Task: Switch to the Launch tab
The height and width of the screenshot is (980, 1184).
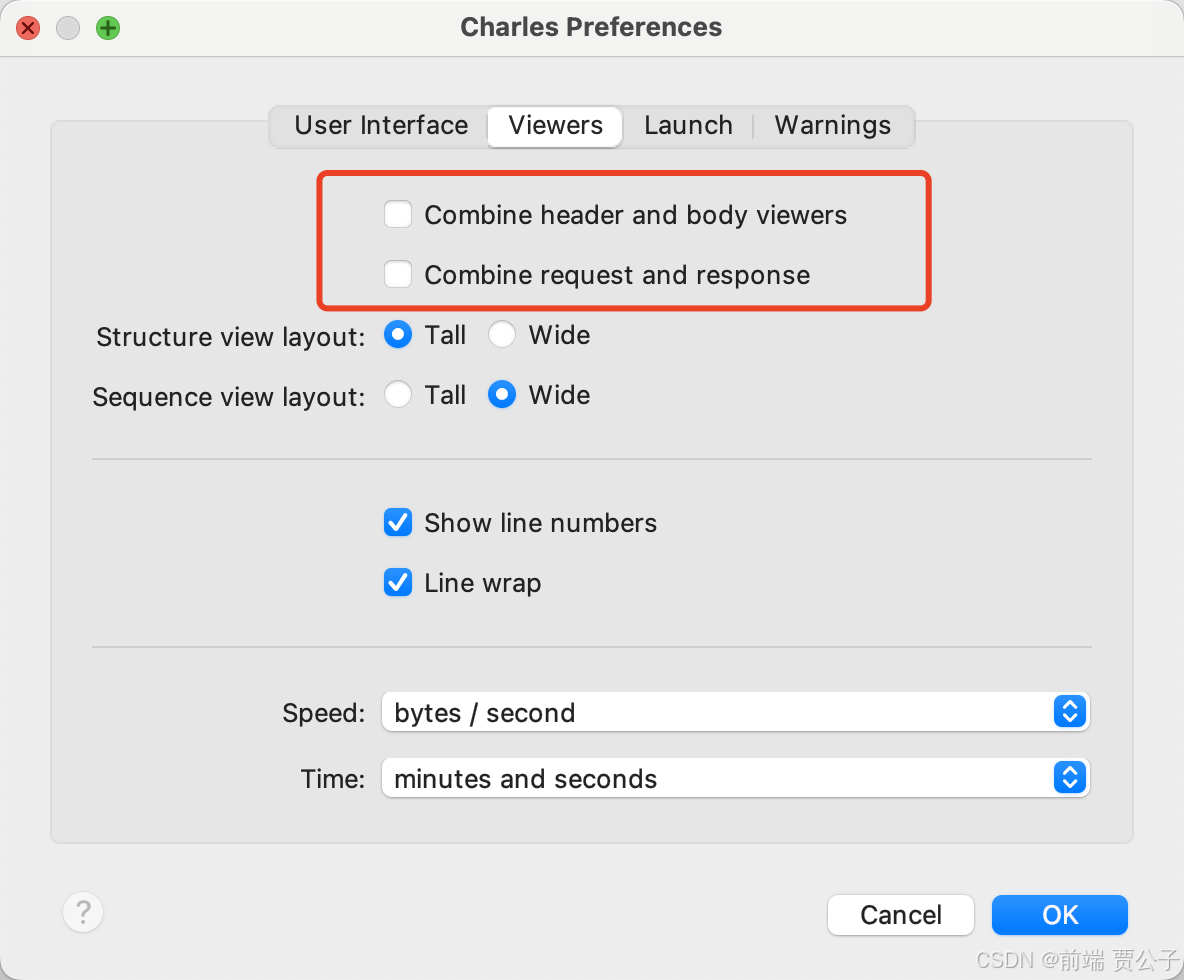Action: (x=688, y=126)
